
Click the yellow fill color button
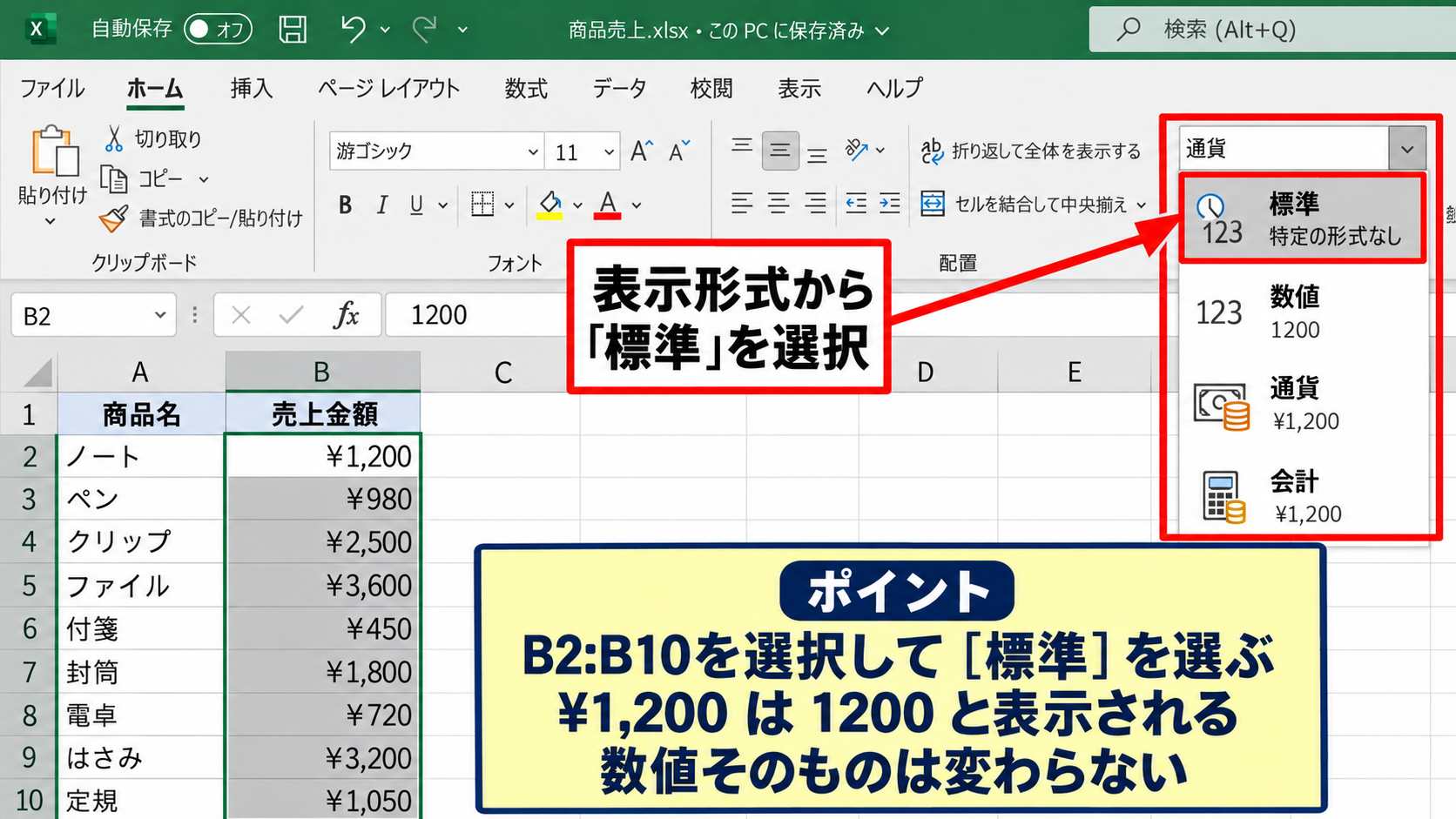(x=549, y=205)
